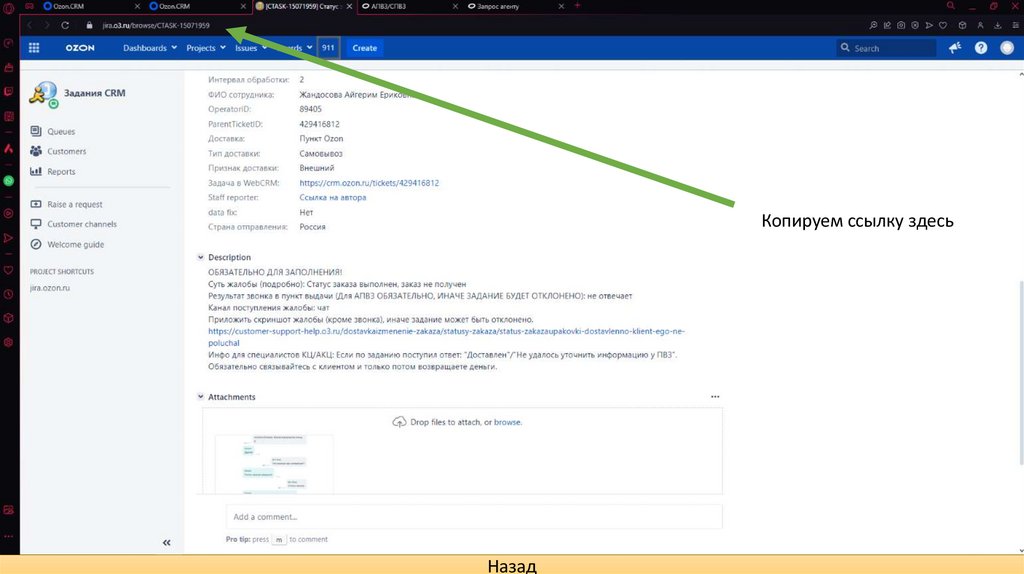Click the Задания CRM project avatar
1024x574 pixels.
click(x=43, y=94)
